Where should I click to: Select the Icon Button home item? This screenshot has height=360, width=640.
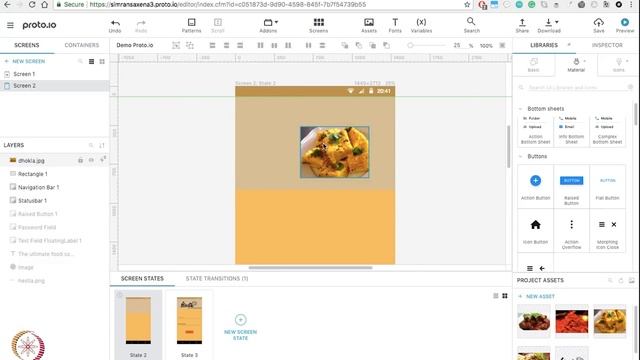coord(536,231)
